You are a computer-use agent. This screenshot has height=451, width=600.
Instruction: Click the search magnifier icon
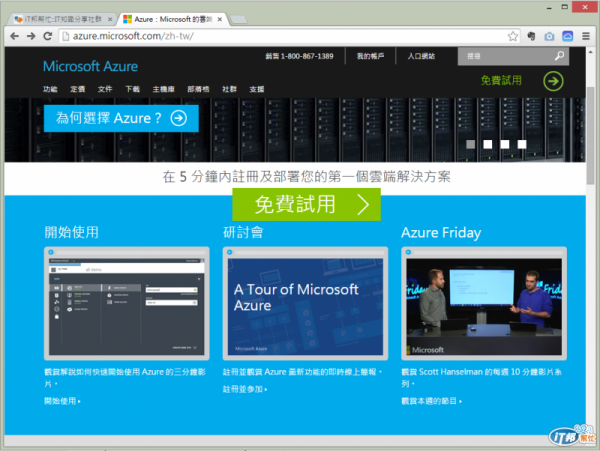(x=559, y=56)
